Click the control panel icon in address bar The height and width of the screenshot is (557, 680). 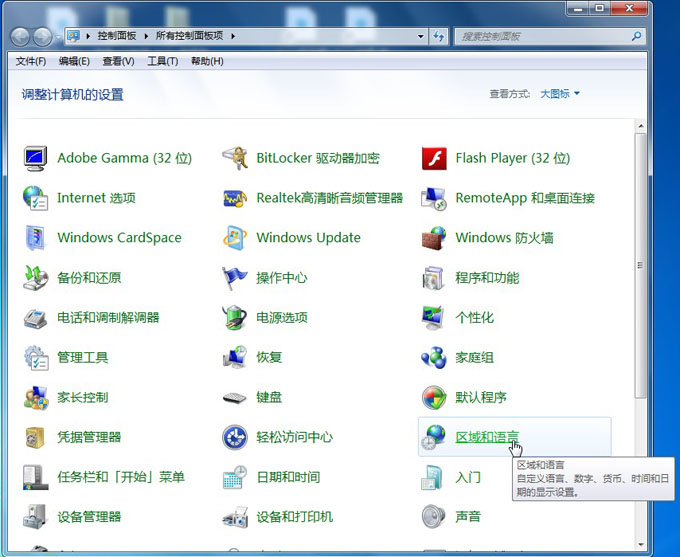coord(74,36)
